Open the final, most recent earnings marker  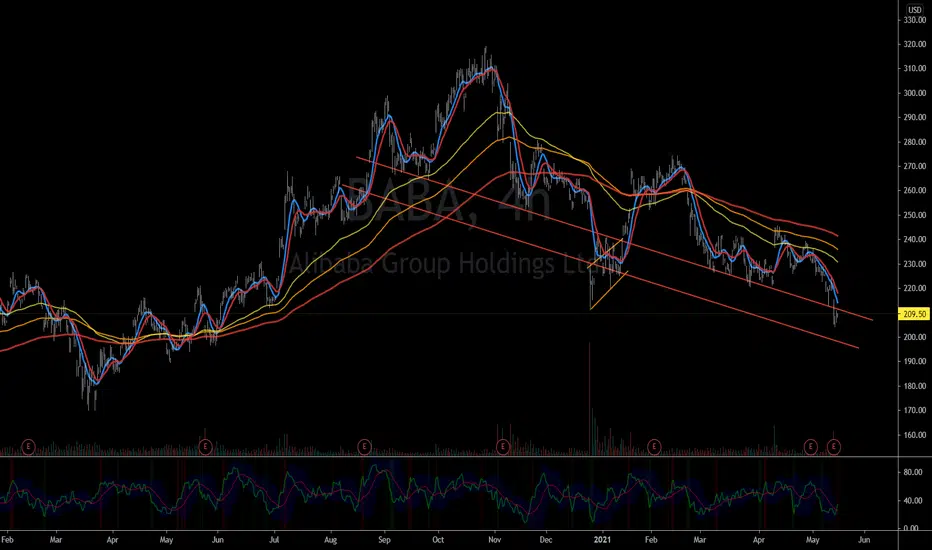coord(834,447)
